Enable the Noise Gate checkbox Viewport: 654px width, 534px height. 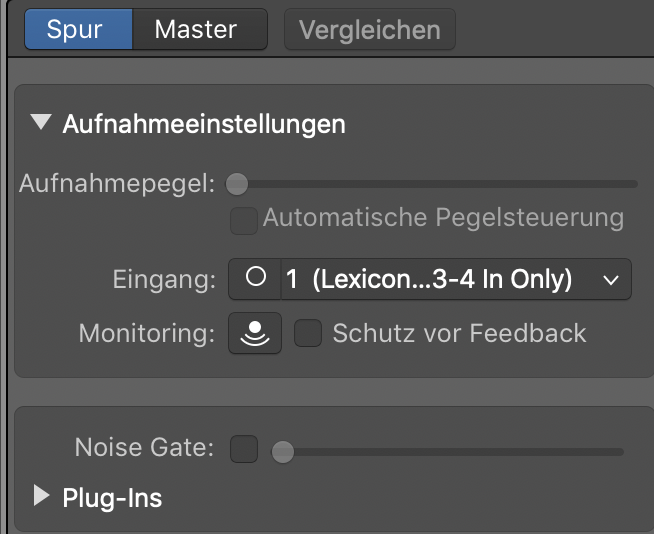tap(243, 449)
